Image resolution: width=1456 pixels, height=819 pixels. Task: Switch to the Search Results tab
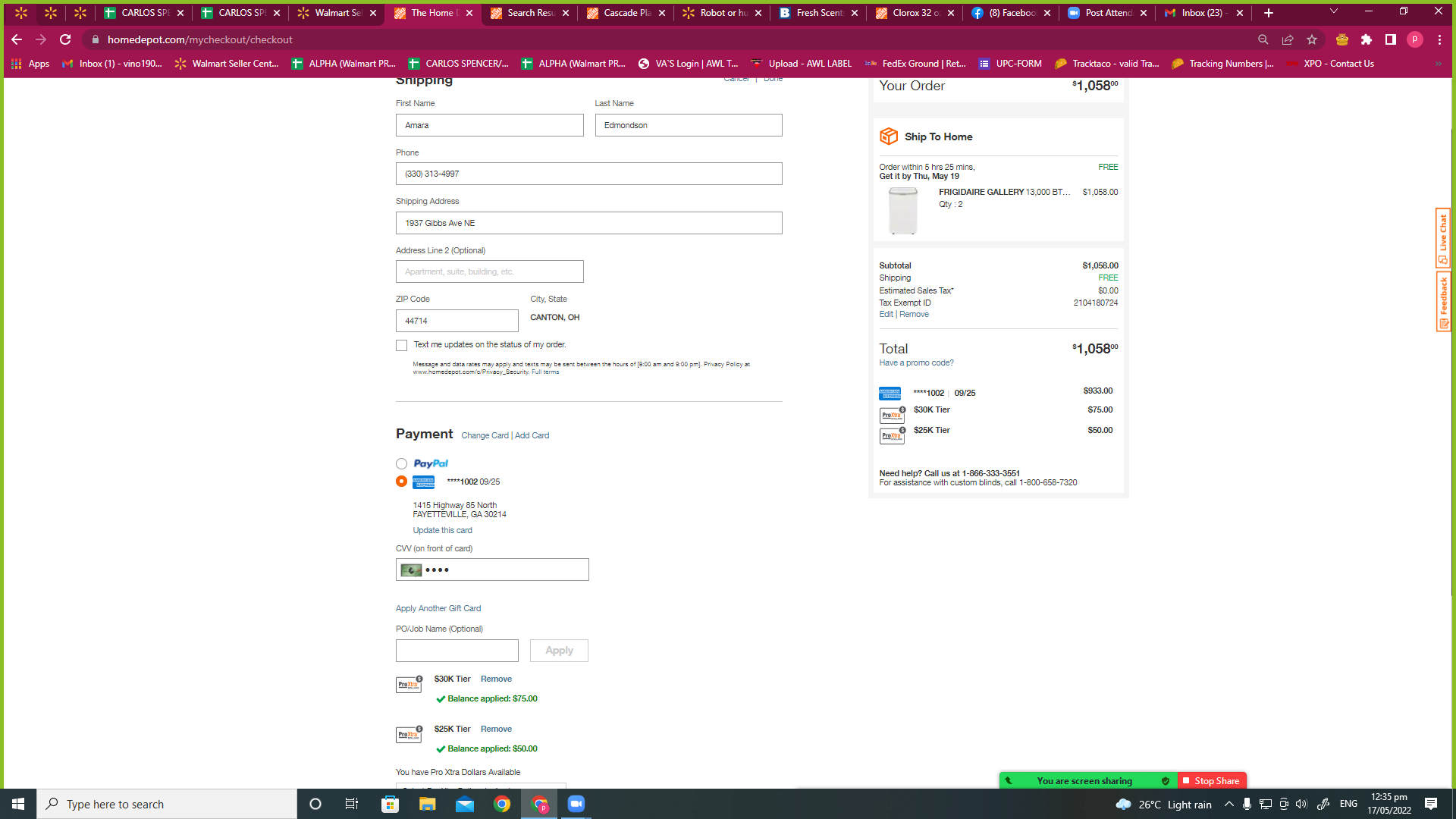coord(529,13)
